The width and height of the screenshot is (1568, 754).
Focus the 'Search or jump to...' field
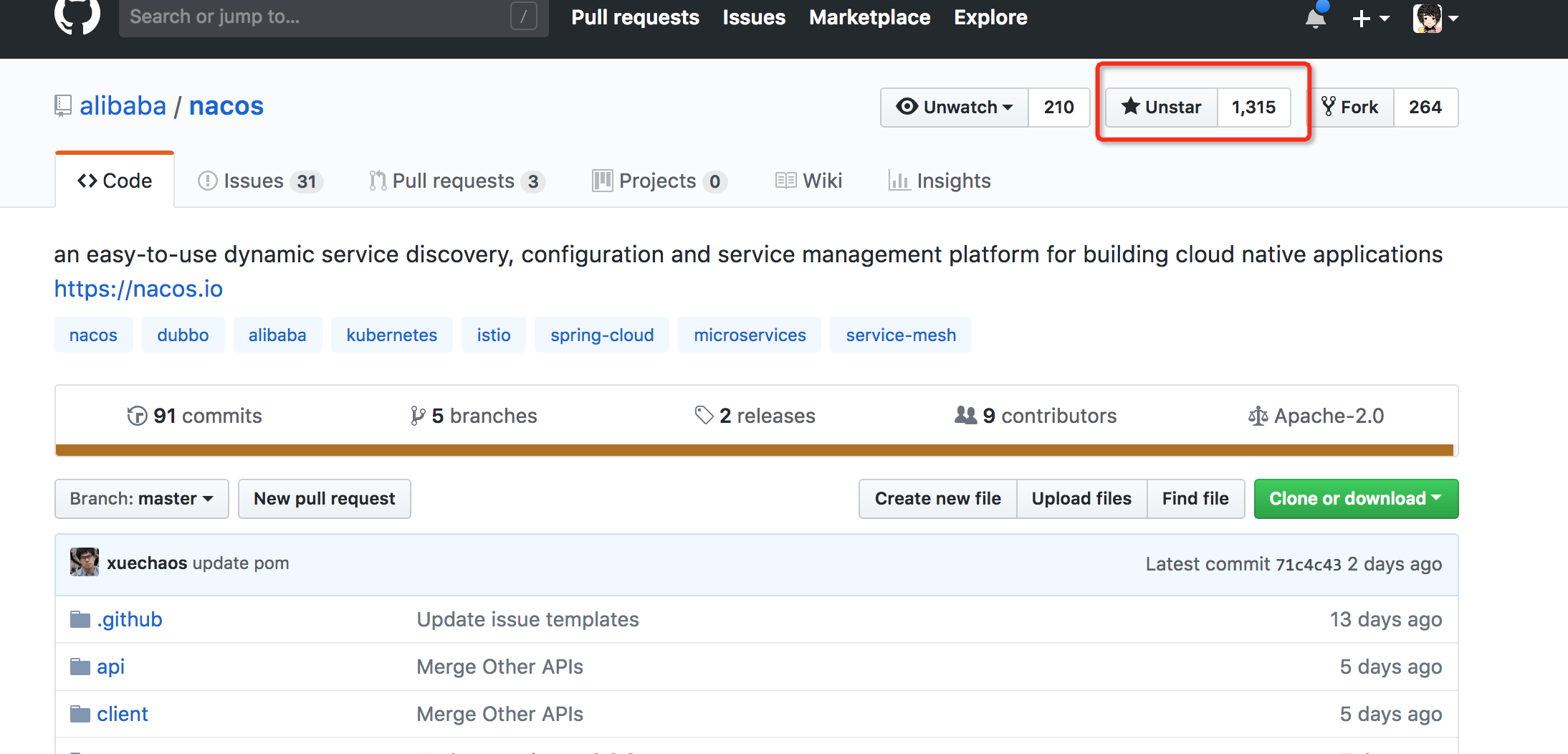tap(333, 16)
